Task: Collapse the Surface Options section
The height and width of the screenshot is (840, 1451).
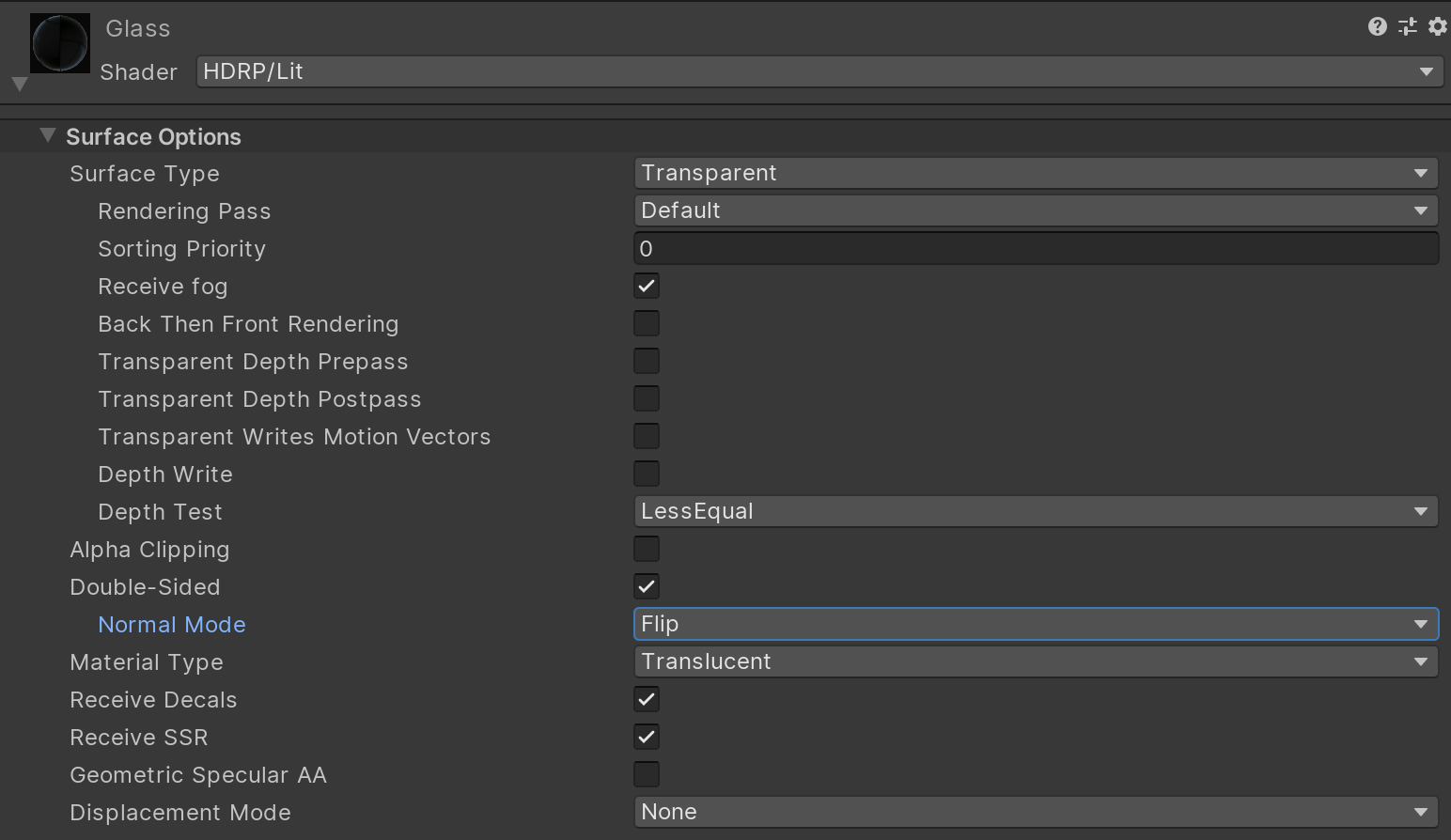Action: tap(48, 136)
